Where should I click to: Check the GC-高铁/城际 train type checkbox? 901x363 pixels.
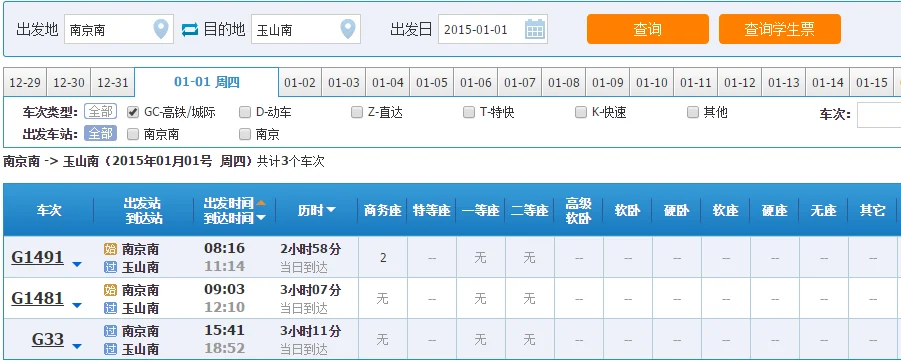133,112
